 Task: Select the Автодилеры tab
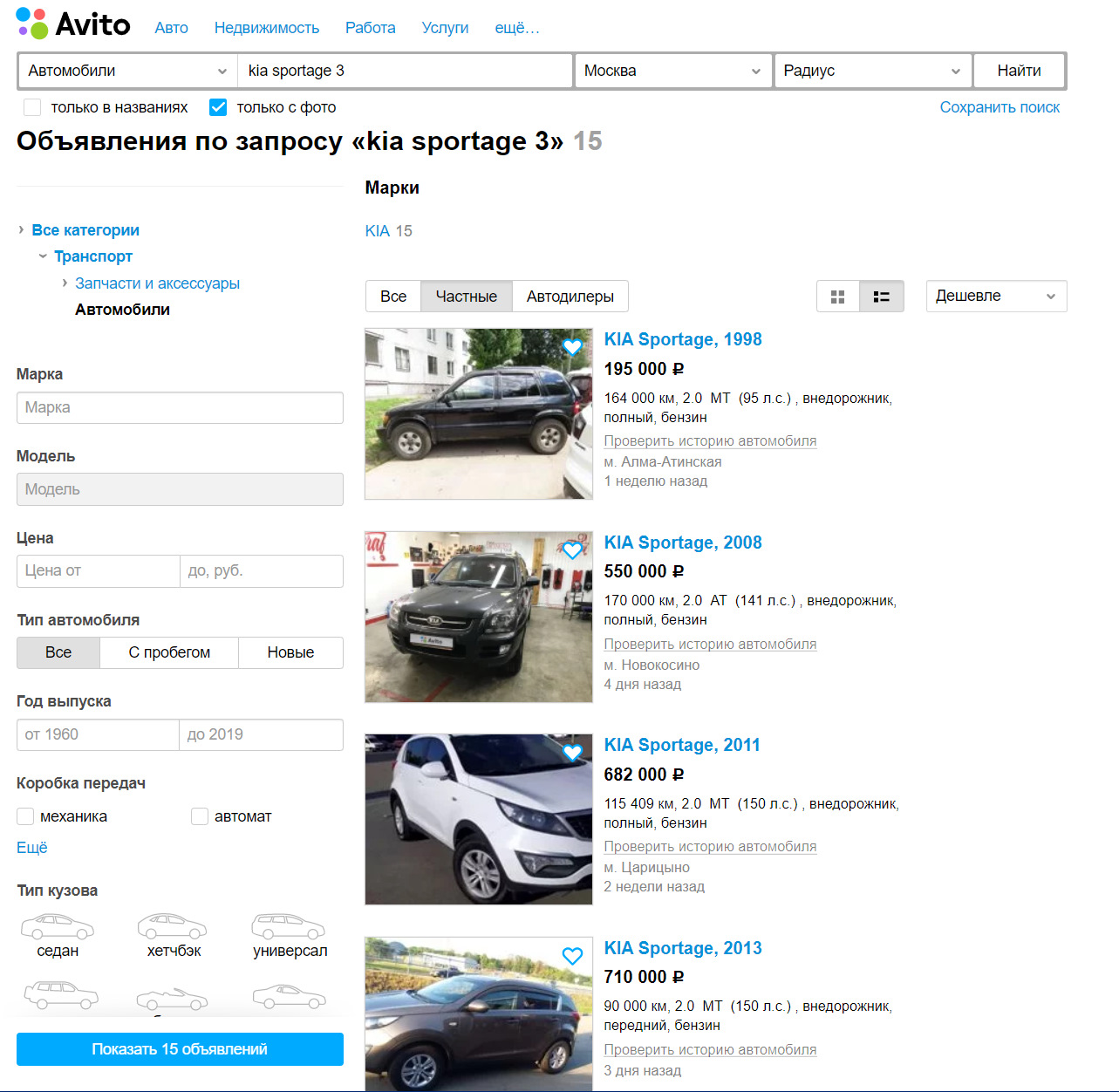570,297
